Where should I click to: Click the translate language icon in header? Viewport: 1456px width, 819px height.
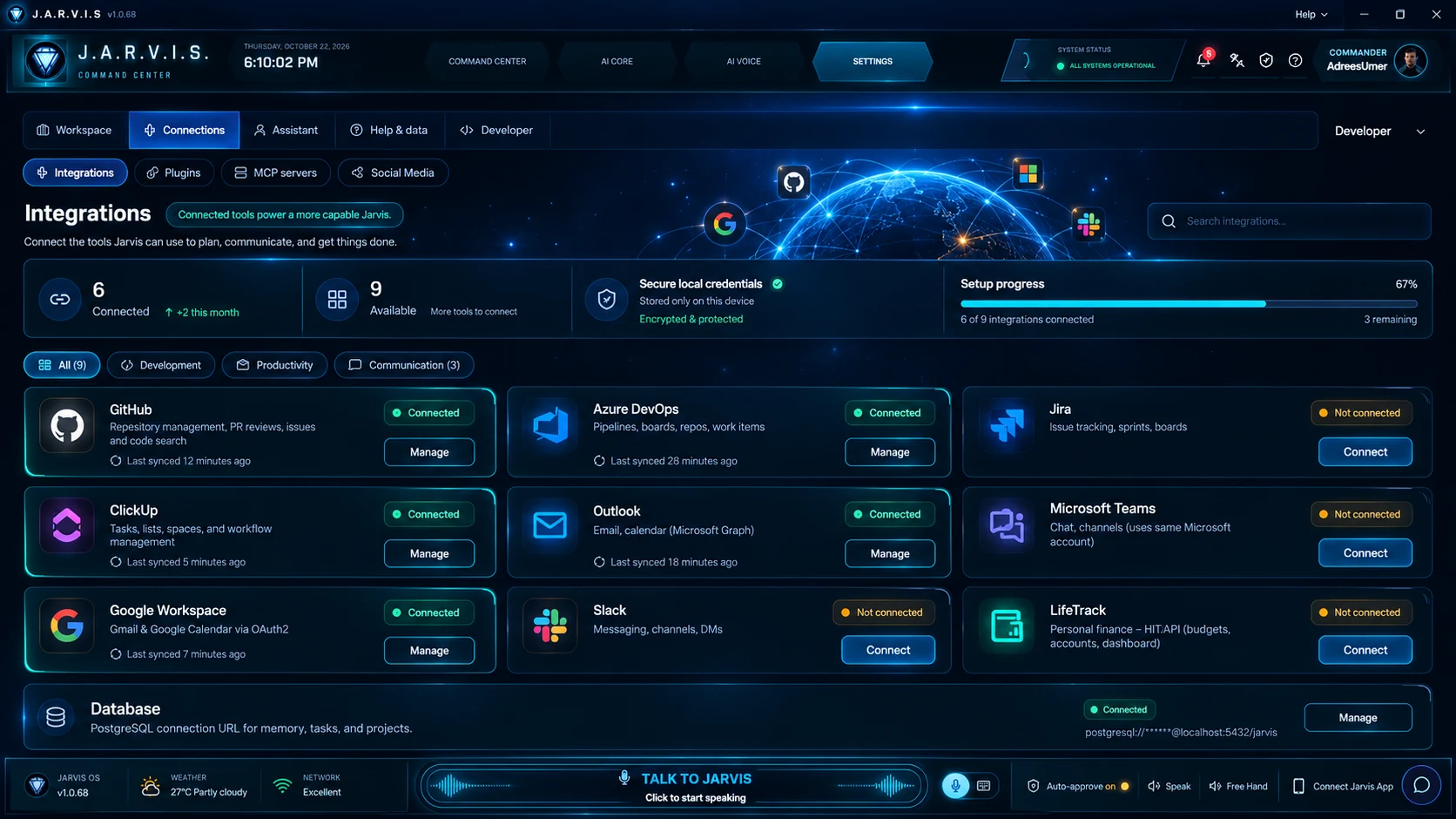pos(1237,60)
